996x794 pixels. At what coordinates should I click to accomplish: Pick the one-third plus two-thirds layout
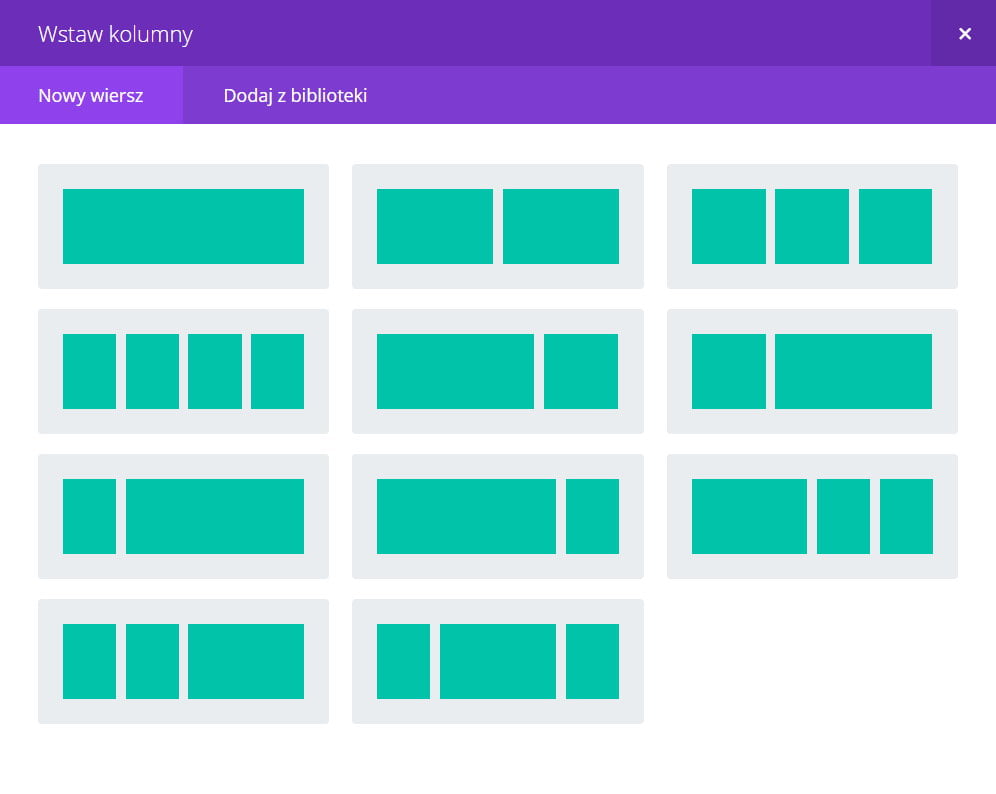point(812,371)
